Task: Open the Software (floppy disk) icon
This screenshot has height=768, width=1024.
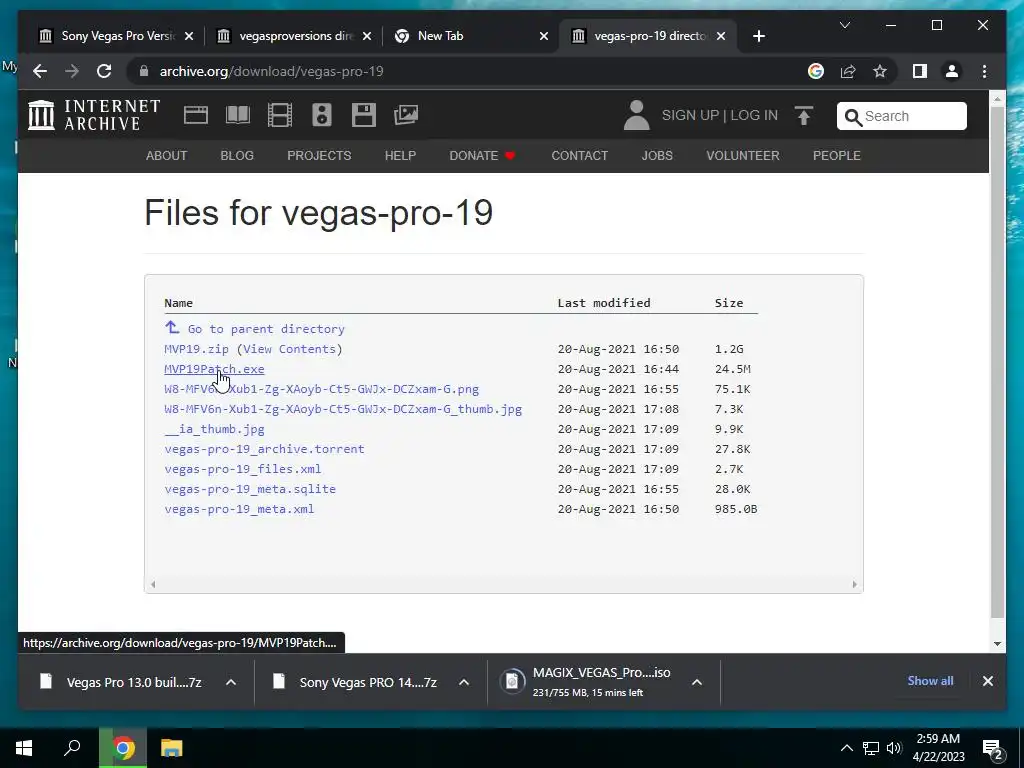Action: tap(364, 115)
